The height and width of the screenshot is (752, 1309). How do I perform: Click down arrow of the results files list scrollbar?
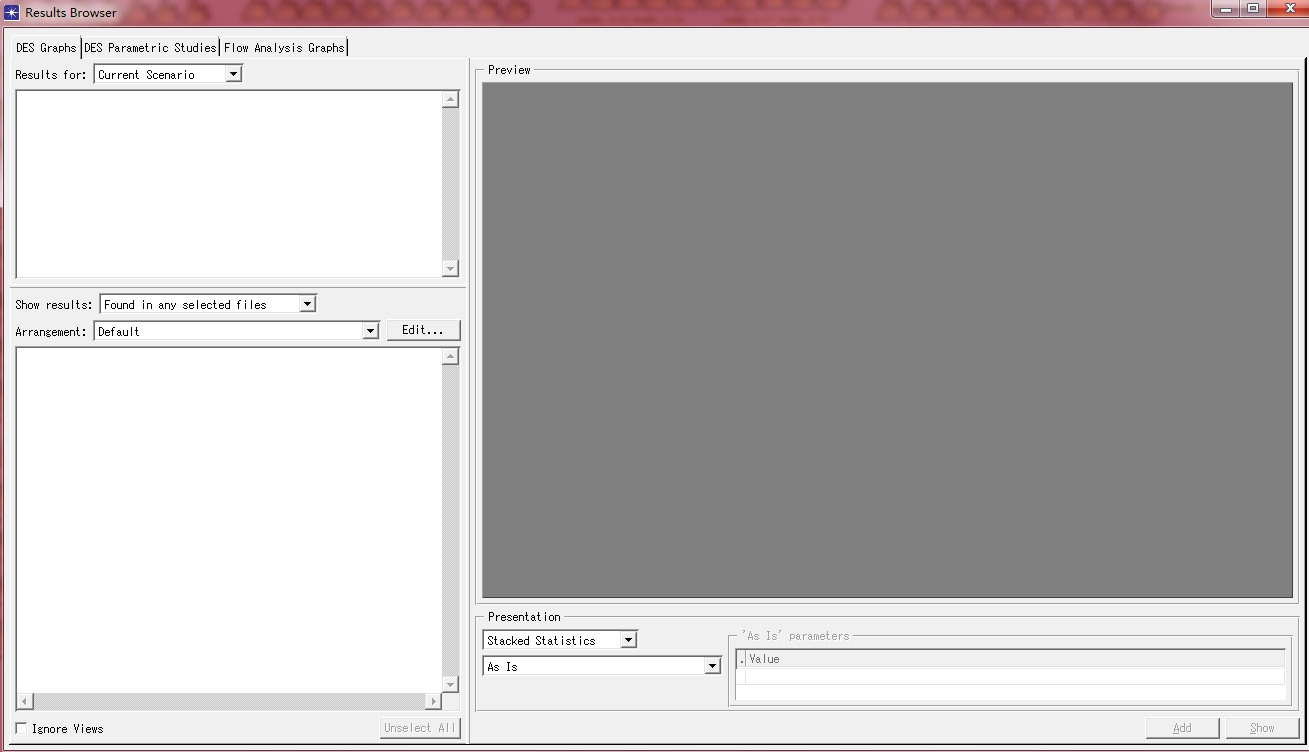[450, 269]
